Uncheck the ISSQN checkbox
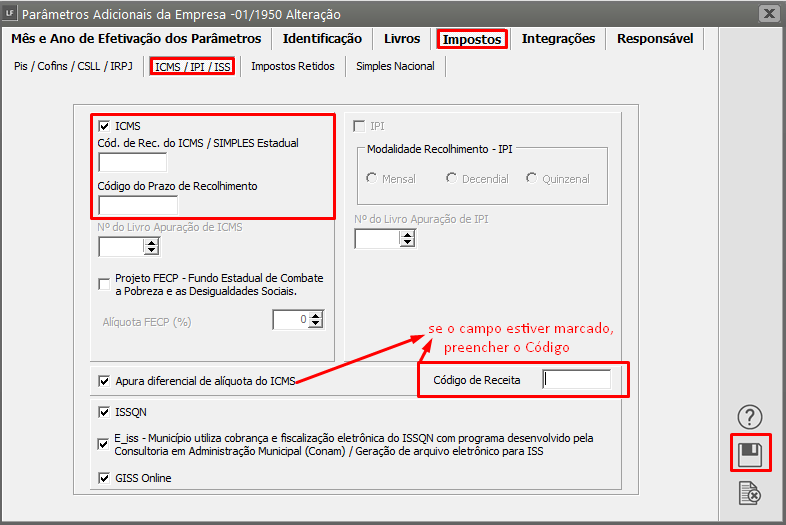This screenshot has height=525, width=786. coord(104,412)
